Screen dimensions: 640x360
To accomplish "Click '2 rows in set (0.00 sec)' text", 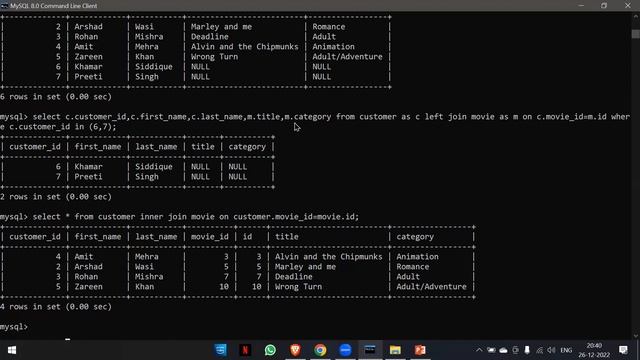I will pos(56,197).
